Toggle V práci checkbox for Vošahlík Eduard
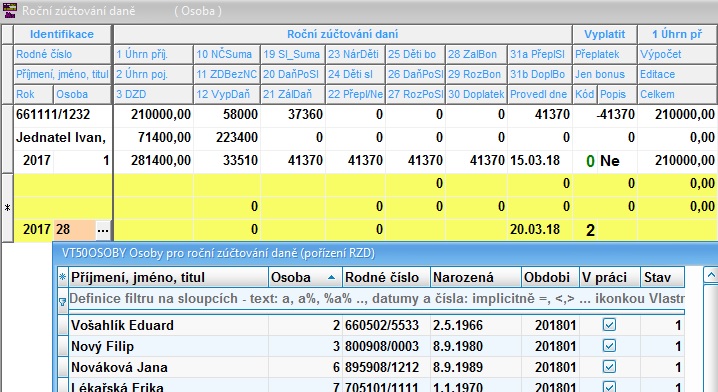The image size is (718, 392). click(609, 325)
